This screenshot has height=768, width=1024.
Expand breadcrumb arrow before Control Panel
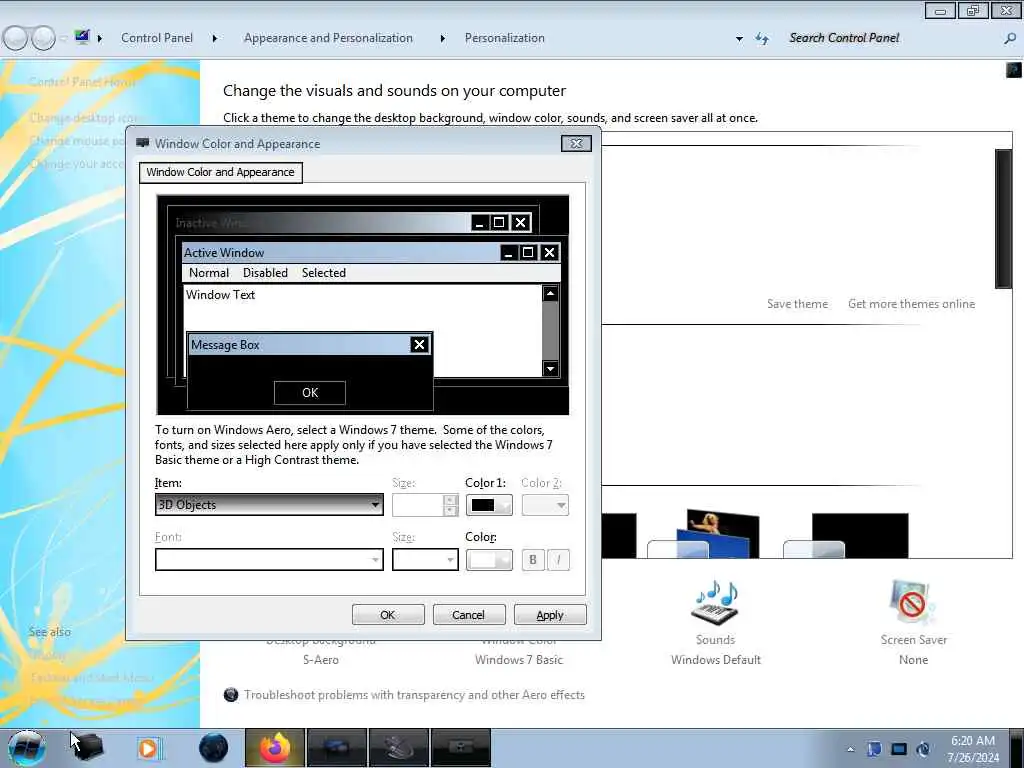coord(100,39)
